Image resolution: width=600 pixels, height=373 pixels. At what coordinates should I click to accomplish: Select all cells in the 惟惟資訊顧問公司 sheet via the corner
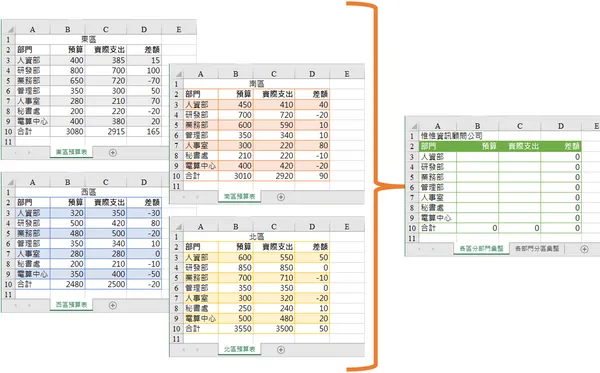click(x=414, y=126)
